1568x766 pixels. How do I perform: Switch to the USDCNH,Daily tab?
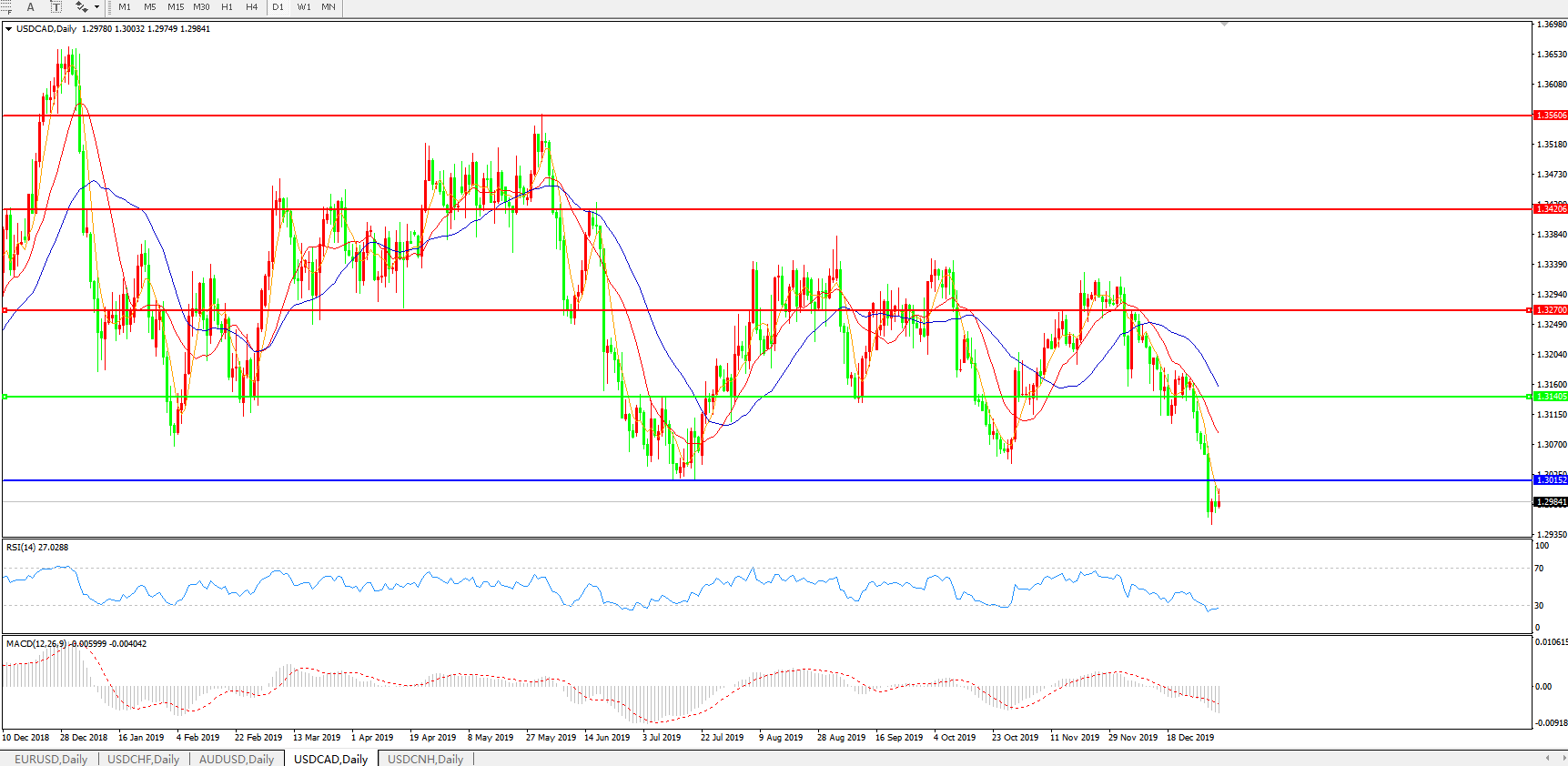click(x=425, y=759)
